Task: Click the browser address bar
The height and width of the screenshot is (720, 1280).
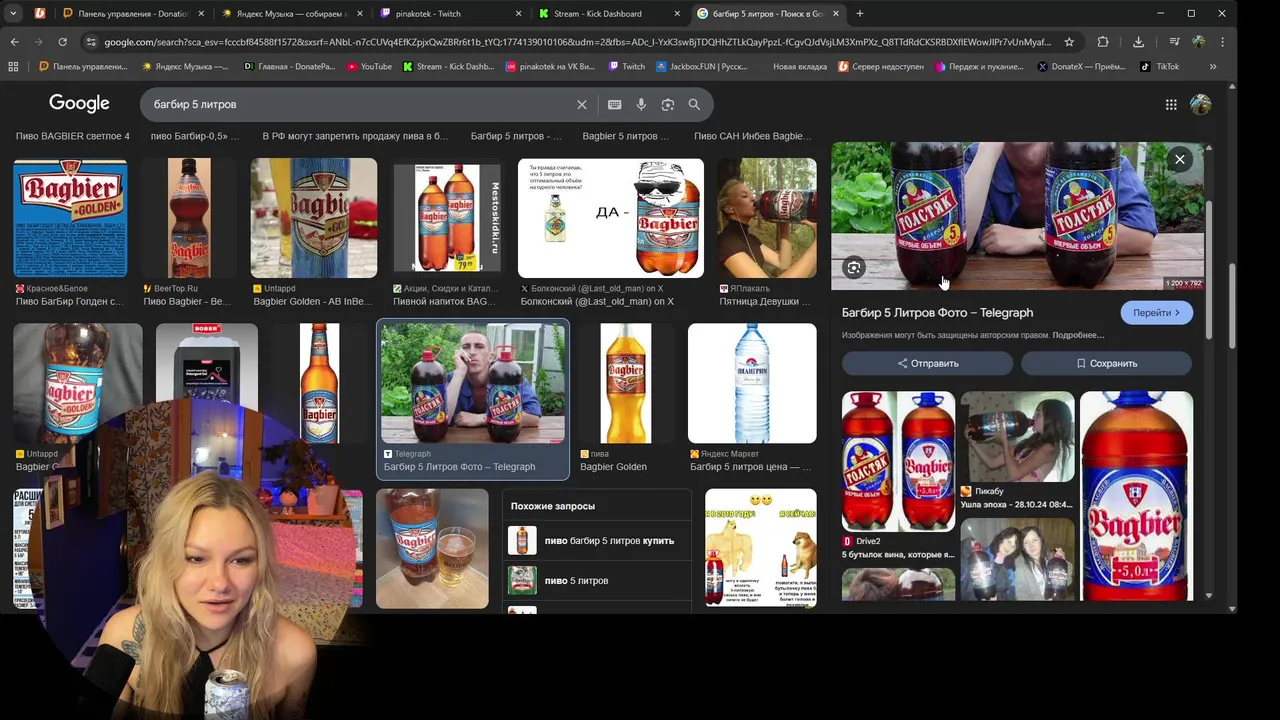Action: pos(577,42)
